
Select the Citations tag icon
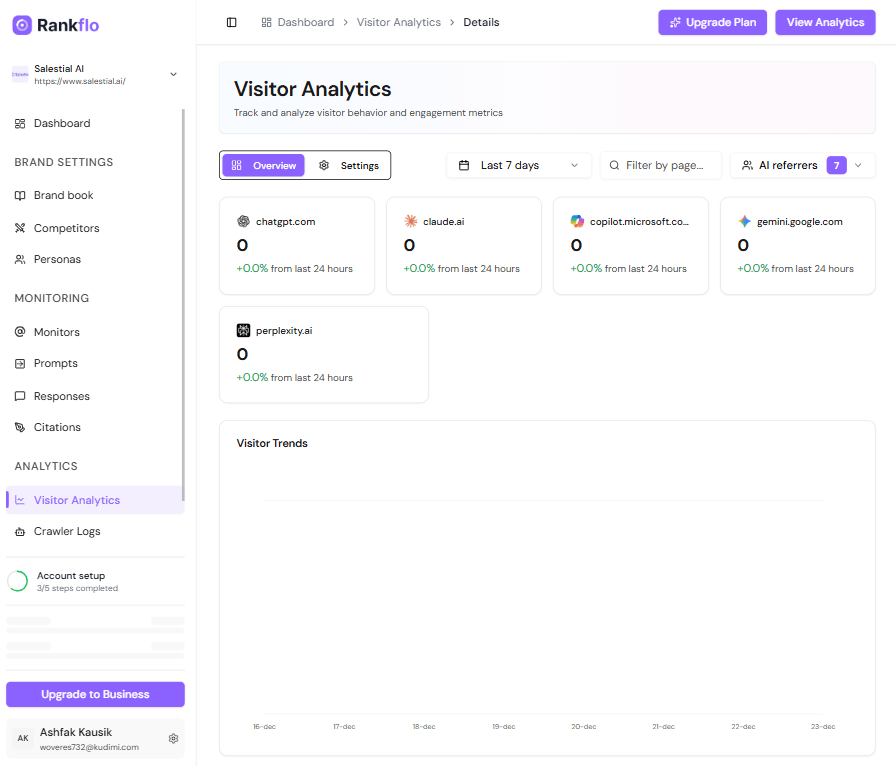click(x=20, y=427)
